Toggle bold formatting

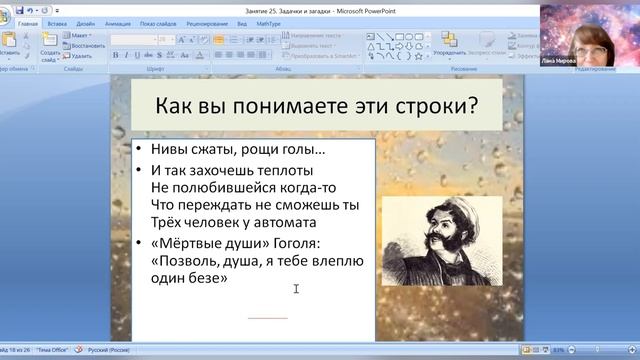116,55
